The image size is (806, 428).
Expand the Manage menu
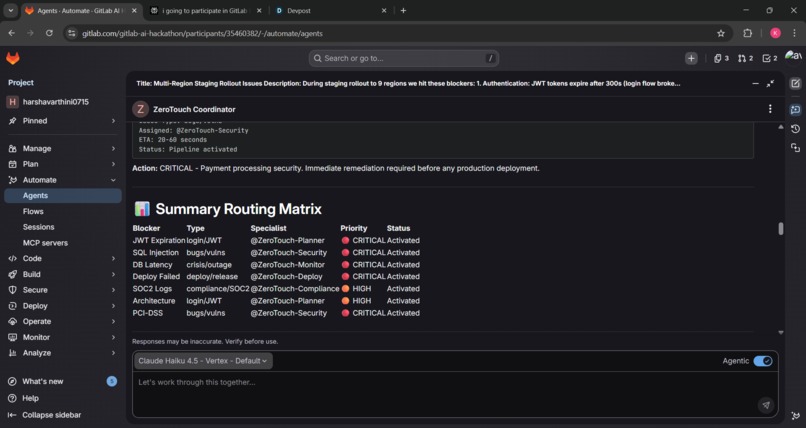point(62,148)
